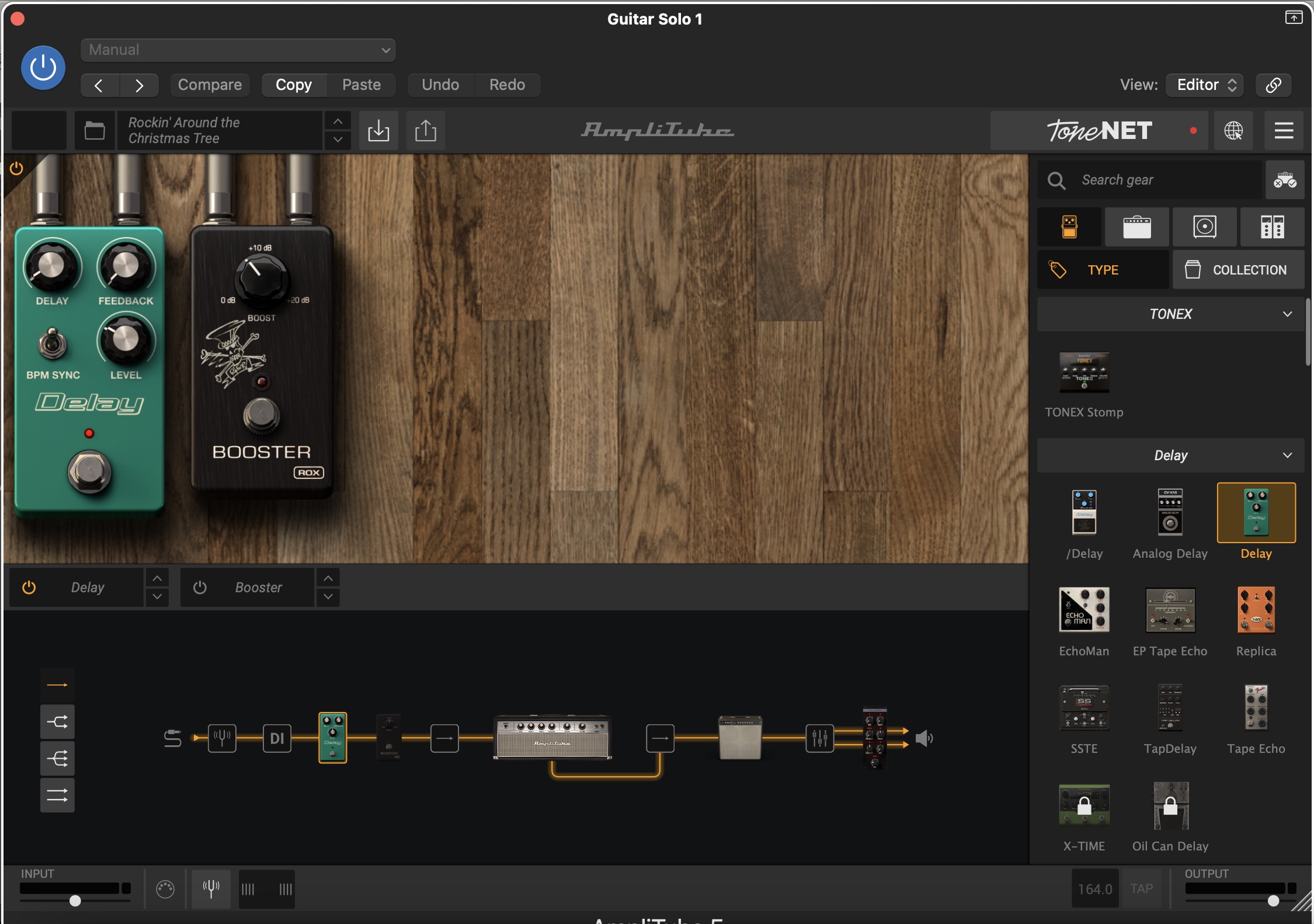Open the Manual preset dropdown
Image resolution: width=1314 pixels, height=924 pixels.
(x=238, y=50)
